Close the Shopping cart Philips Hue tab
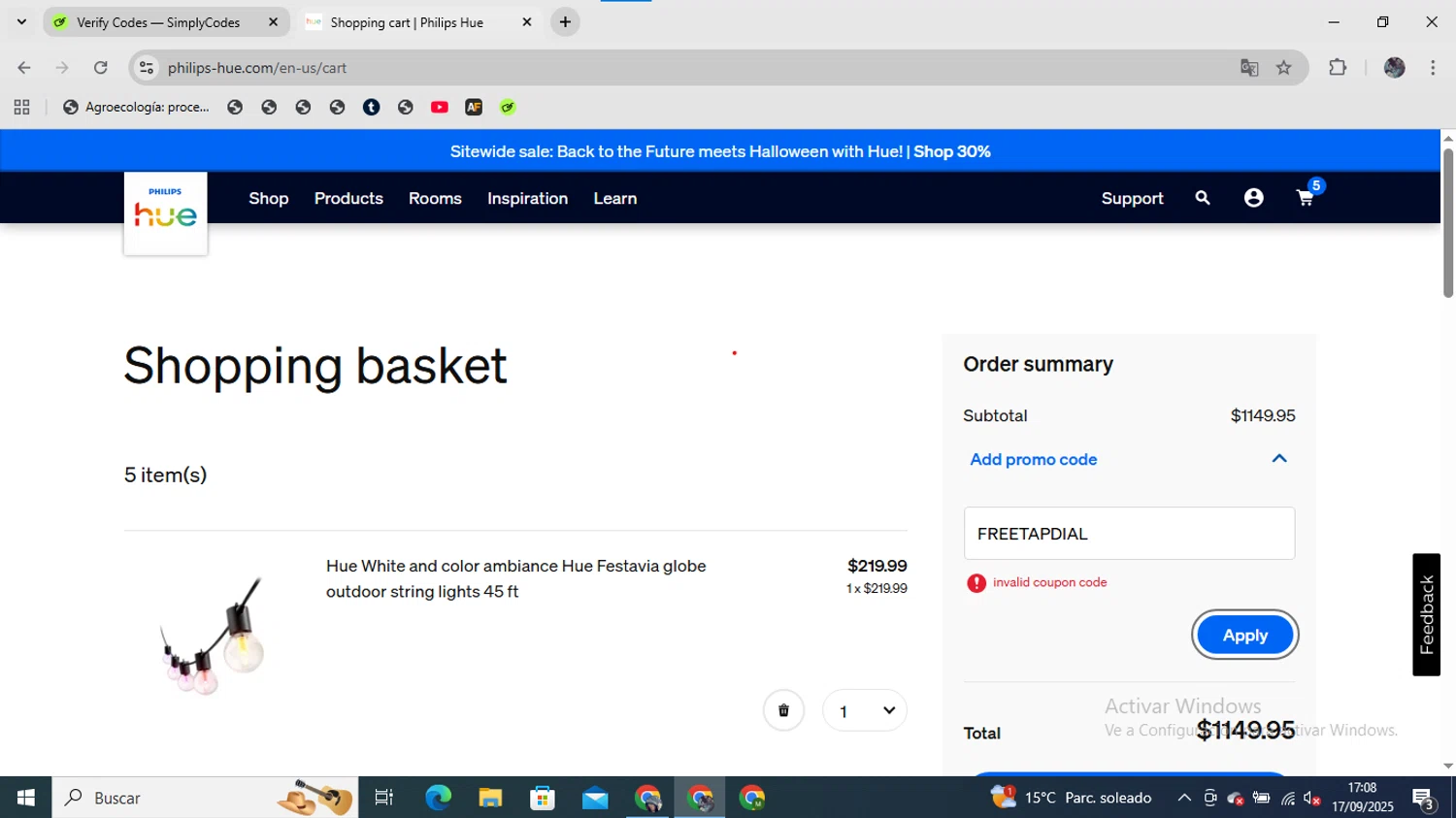Viewport: 1456px width, 818px height. click(527, 22)
